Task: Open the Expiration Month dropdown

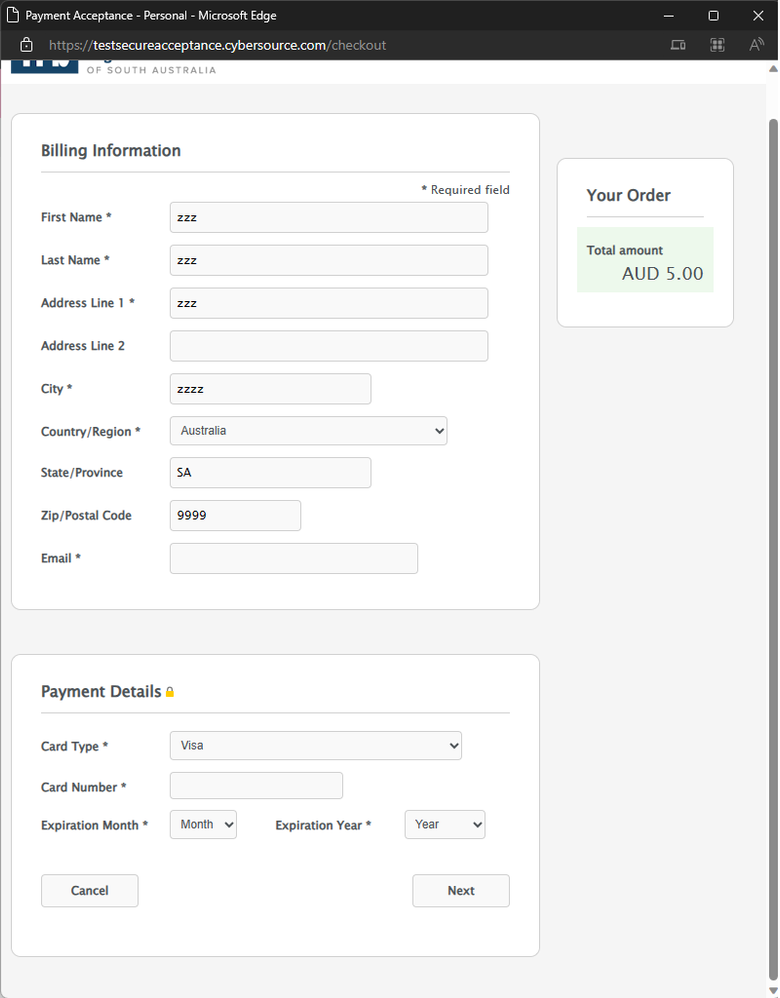Action: click(203, 825)
